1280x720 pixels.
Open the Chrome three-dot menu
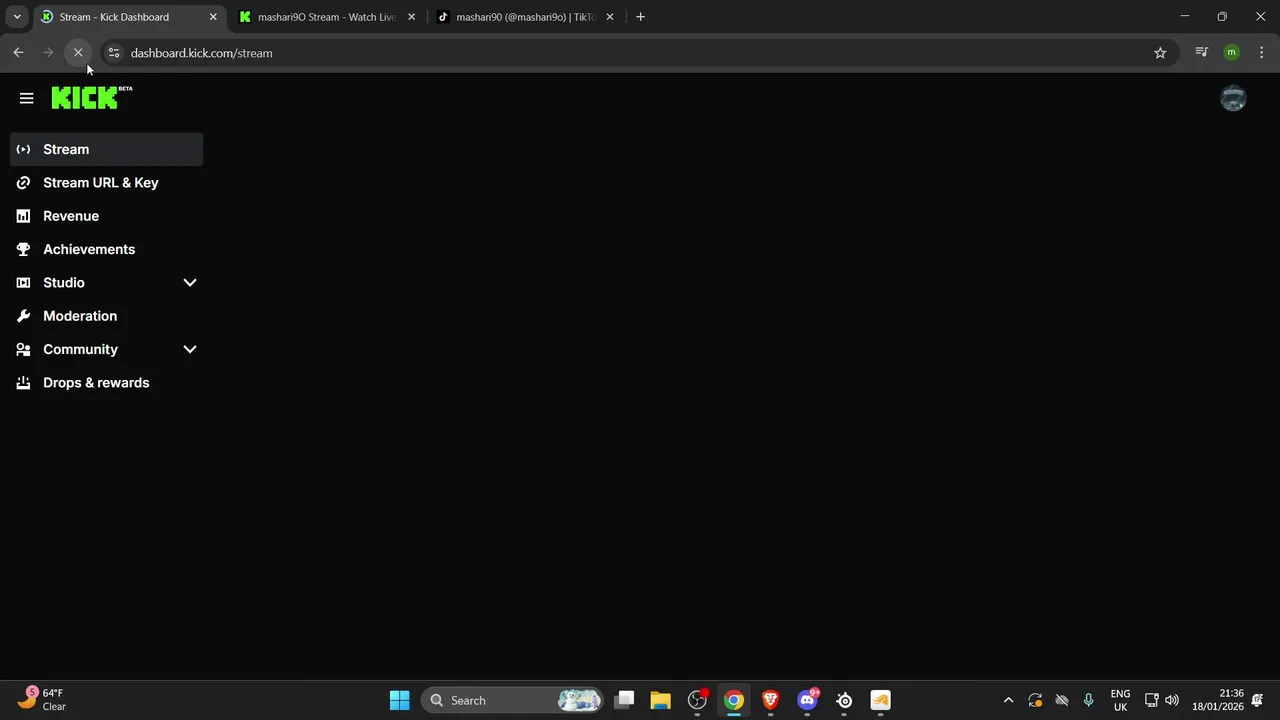[x=1261, y=53]
